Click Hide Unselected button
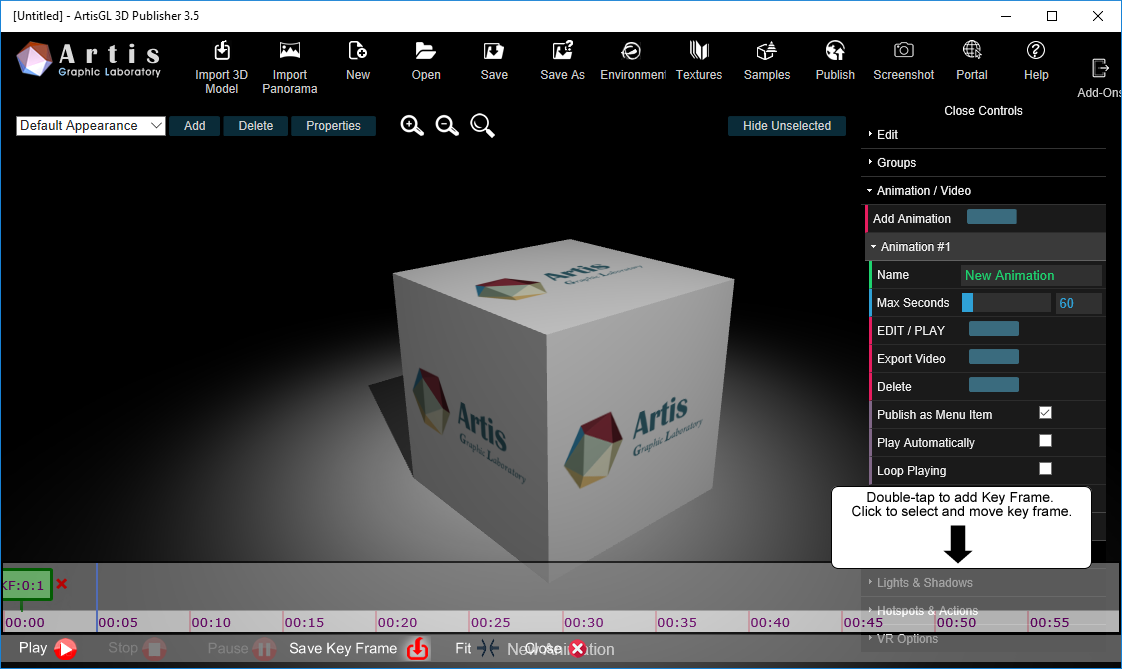 786,126
